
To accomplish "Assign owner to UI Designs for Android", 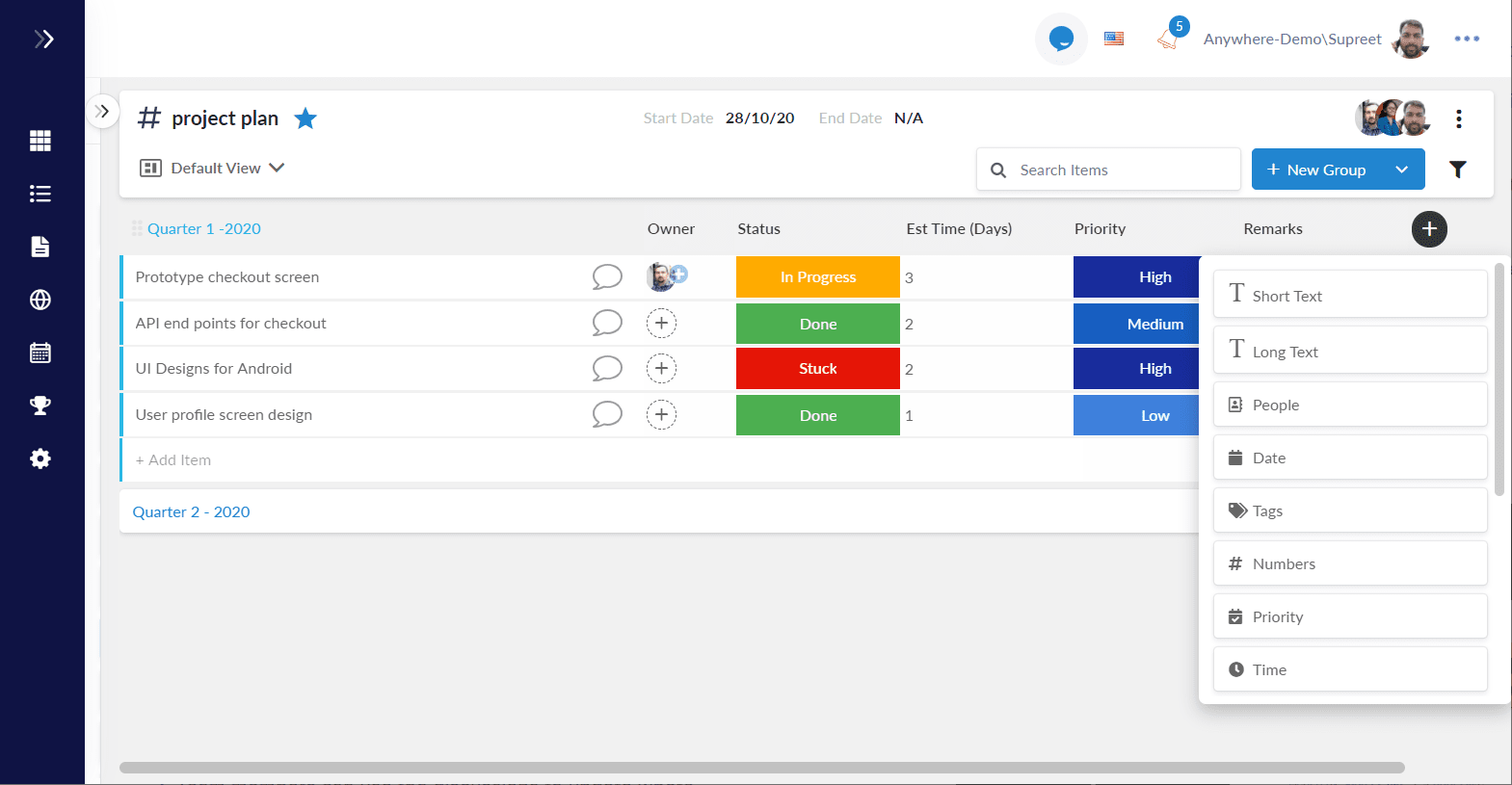I will pyautogui.click(x=661, y=368).
